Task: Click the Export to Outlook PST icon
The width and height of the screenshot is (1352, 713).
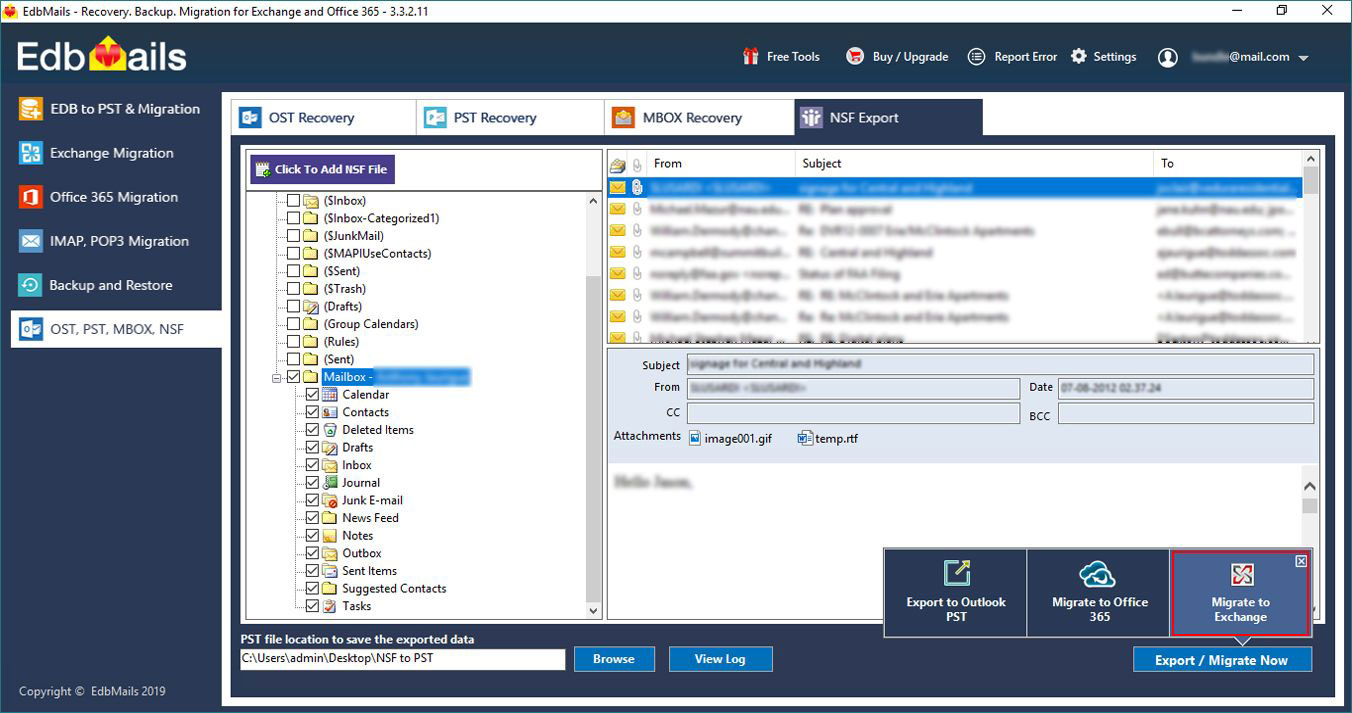Action: tap(957, 573)
